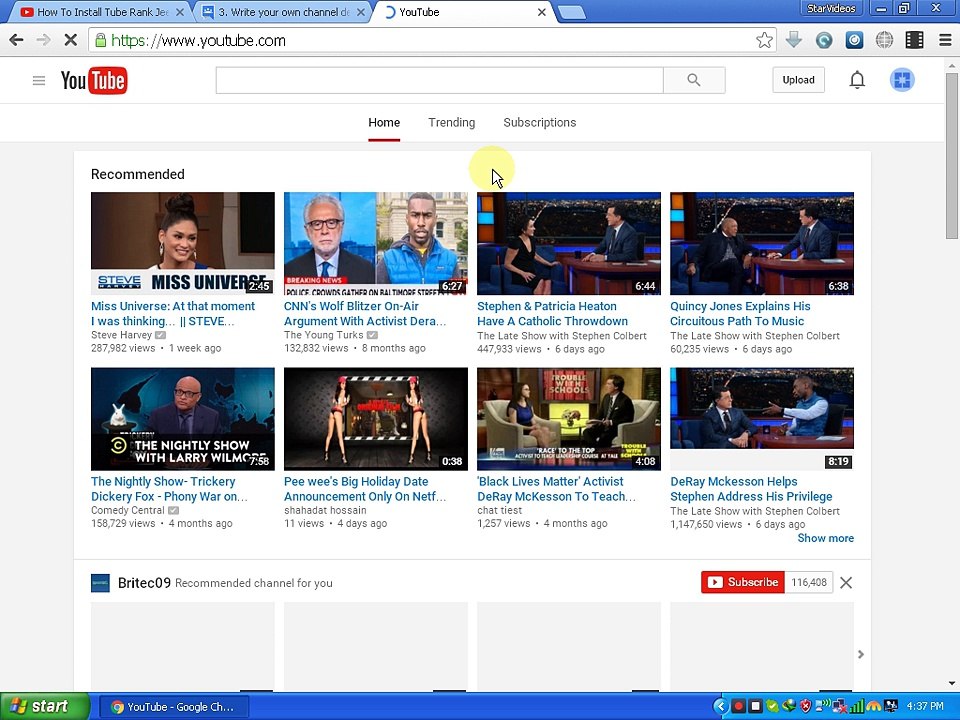Click the Britec09 channel avatar
960x720 pixels.
click(x=100, y=583)
